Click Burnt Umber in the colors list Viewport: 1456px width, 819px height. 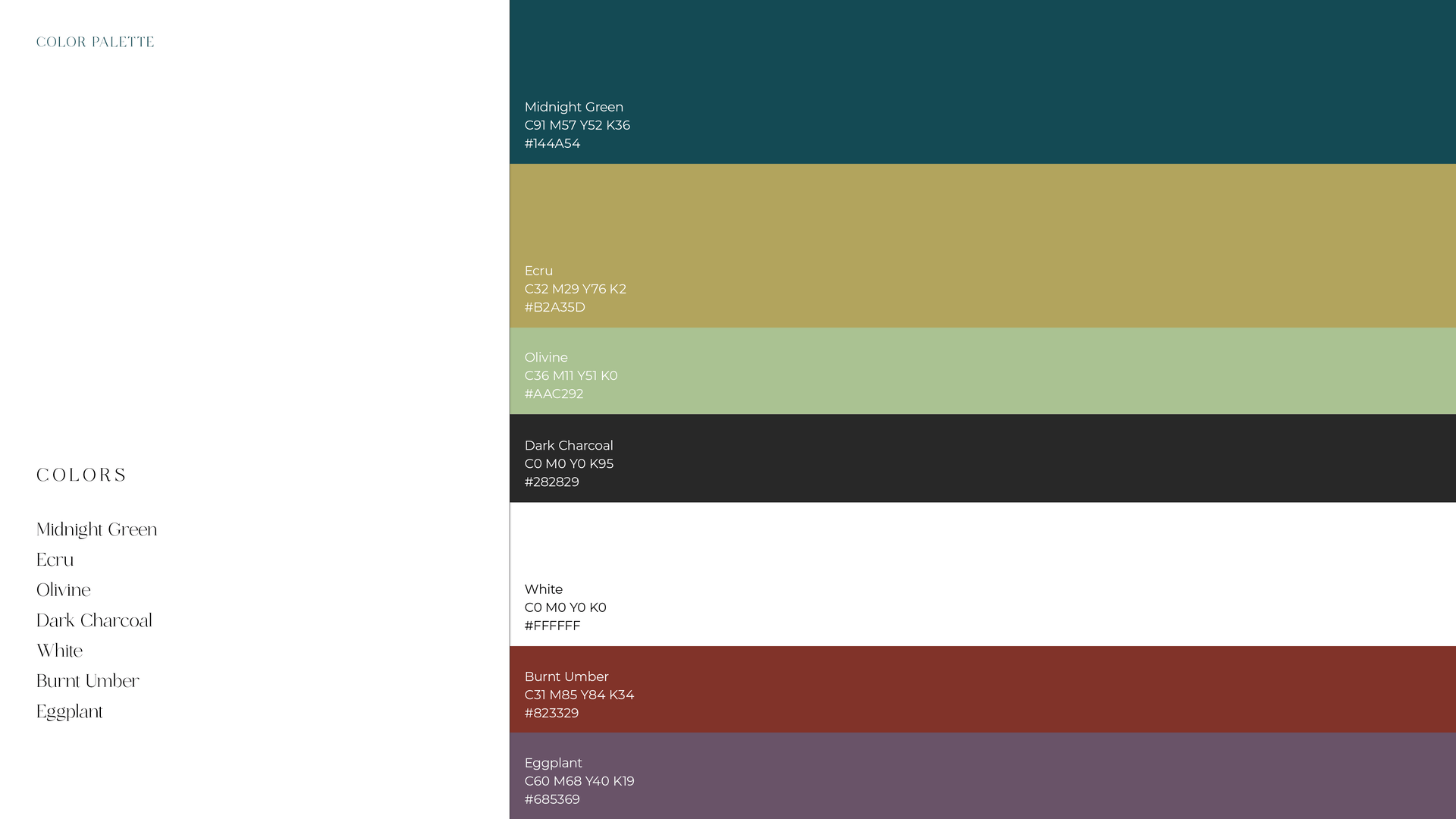pyautogui.click(x=88, y=682)
